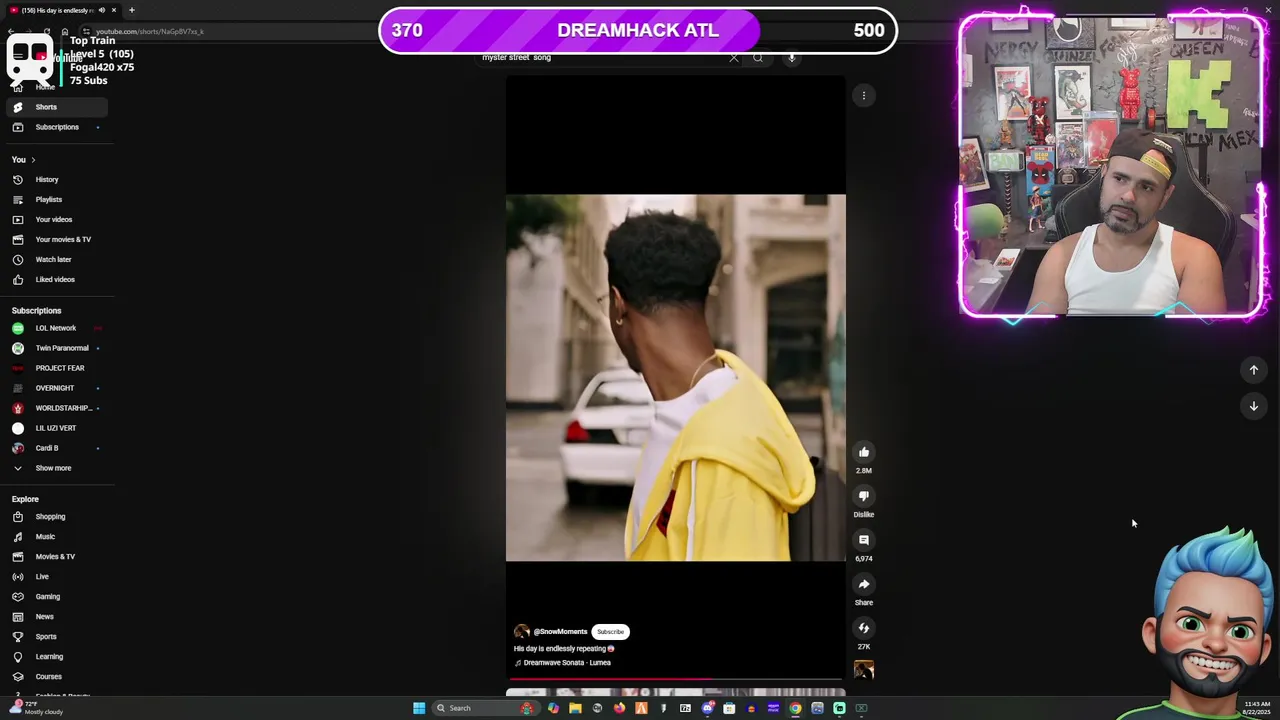This screenshot has height=720, width=1280.
Task: Open the weather widget showing 72°F
Action: click(x=36, y=708)
